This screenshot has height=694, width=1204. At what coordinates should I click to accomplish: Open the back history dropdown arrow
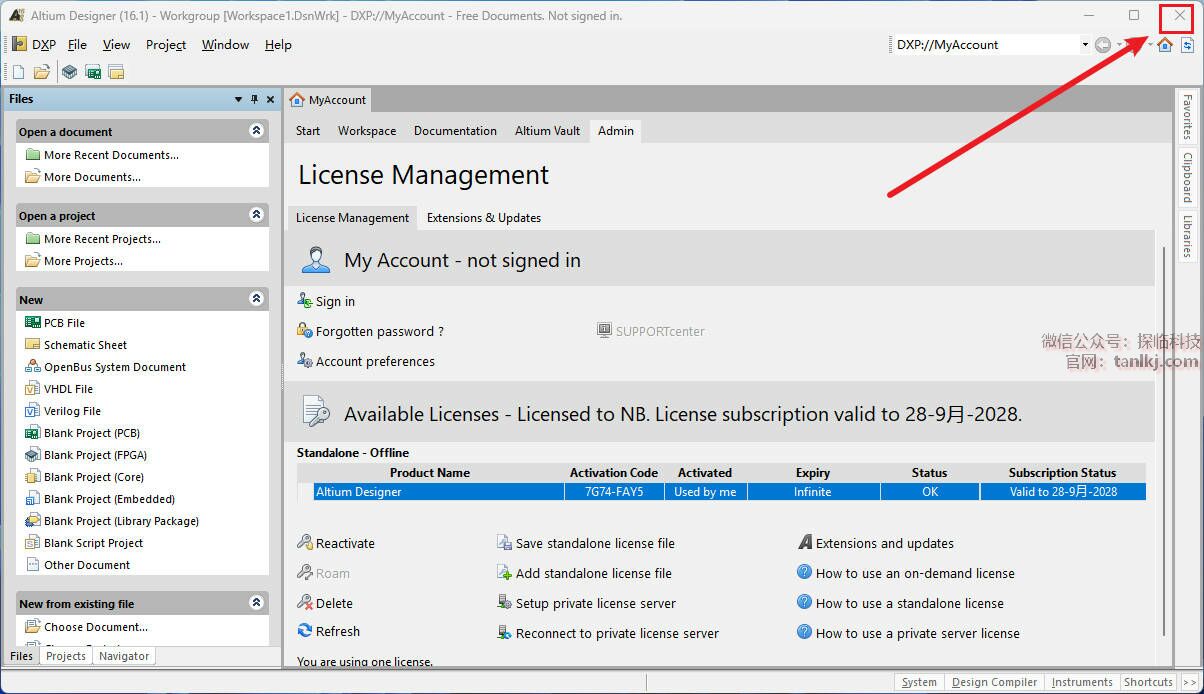pyautogui.click(x=1120, y=44)
